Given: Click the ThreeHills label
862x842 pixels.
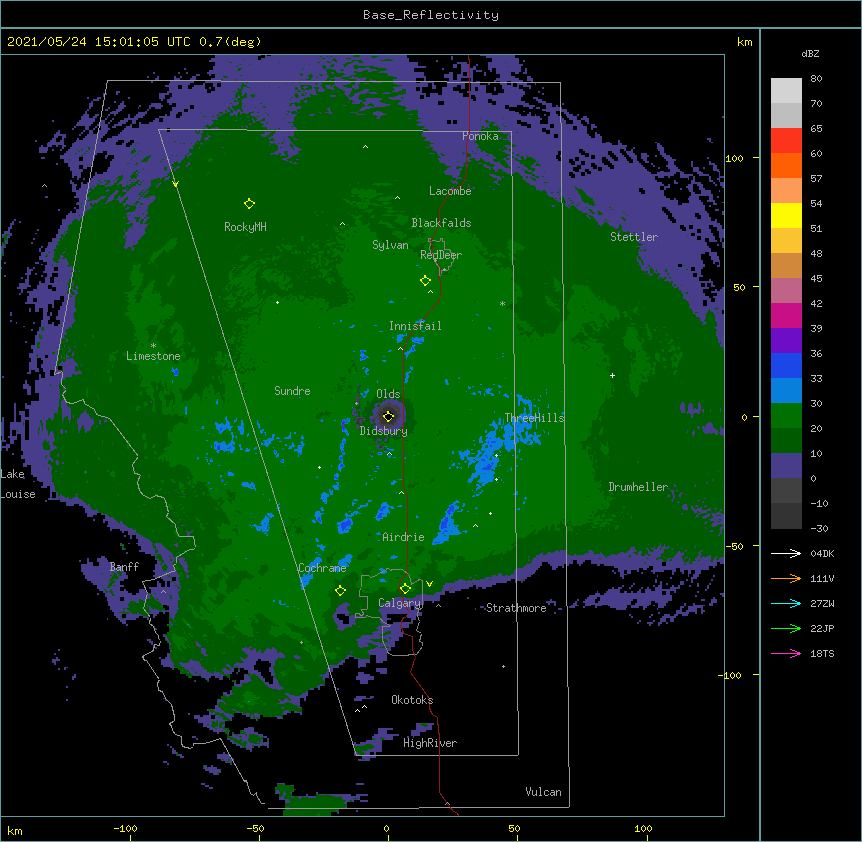Looking at the screenshot, I should [534, 418].
